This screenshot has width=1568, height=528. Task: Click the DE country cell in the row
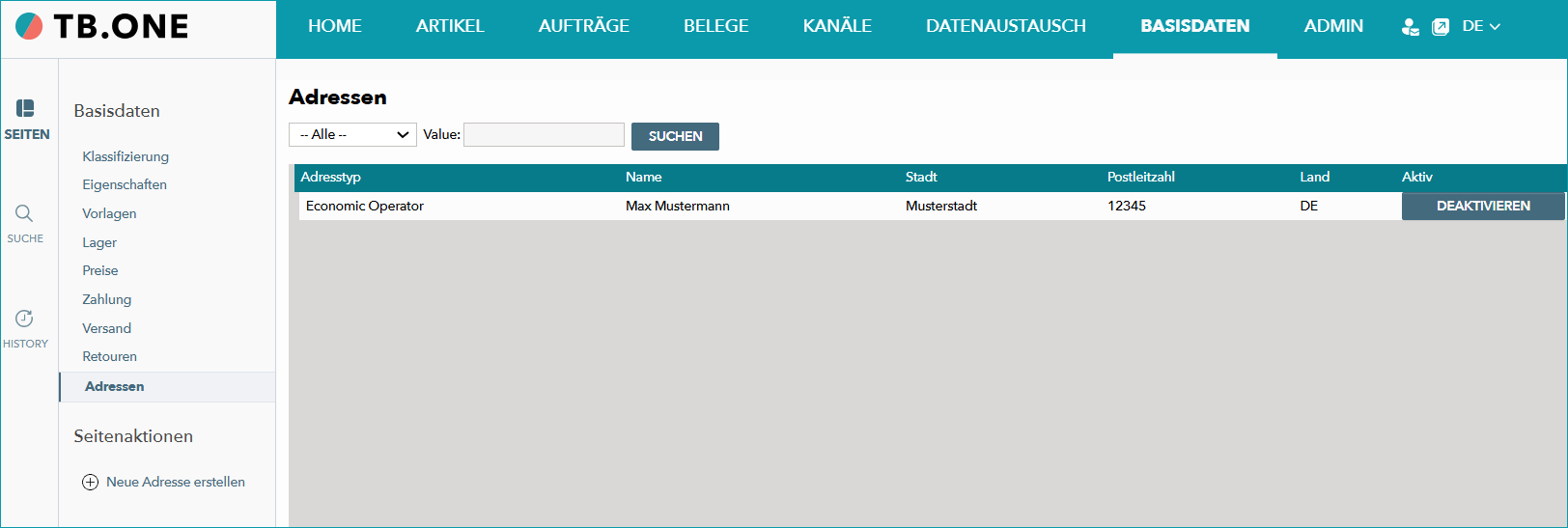pos(1308,206)
